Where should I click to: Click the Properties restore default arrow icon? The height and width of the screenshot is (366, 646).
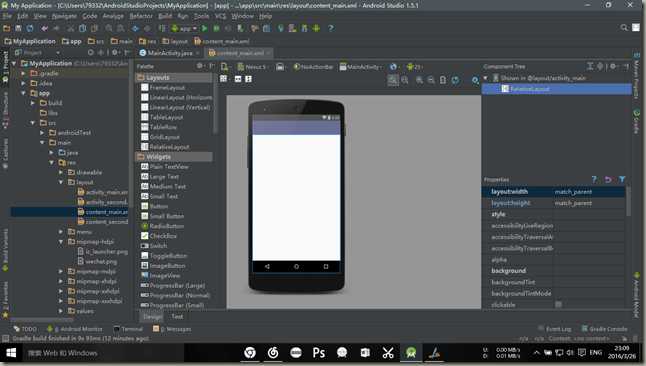tap(608, 179)
